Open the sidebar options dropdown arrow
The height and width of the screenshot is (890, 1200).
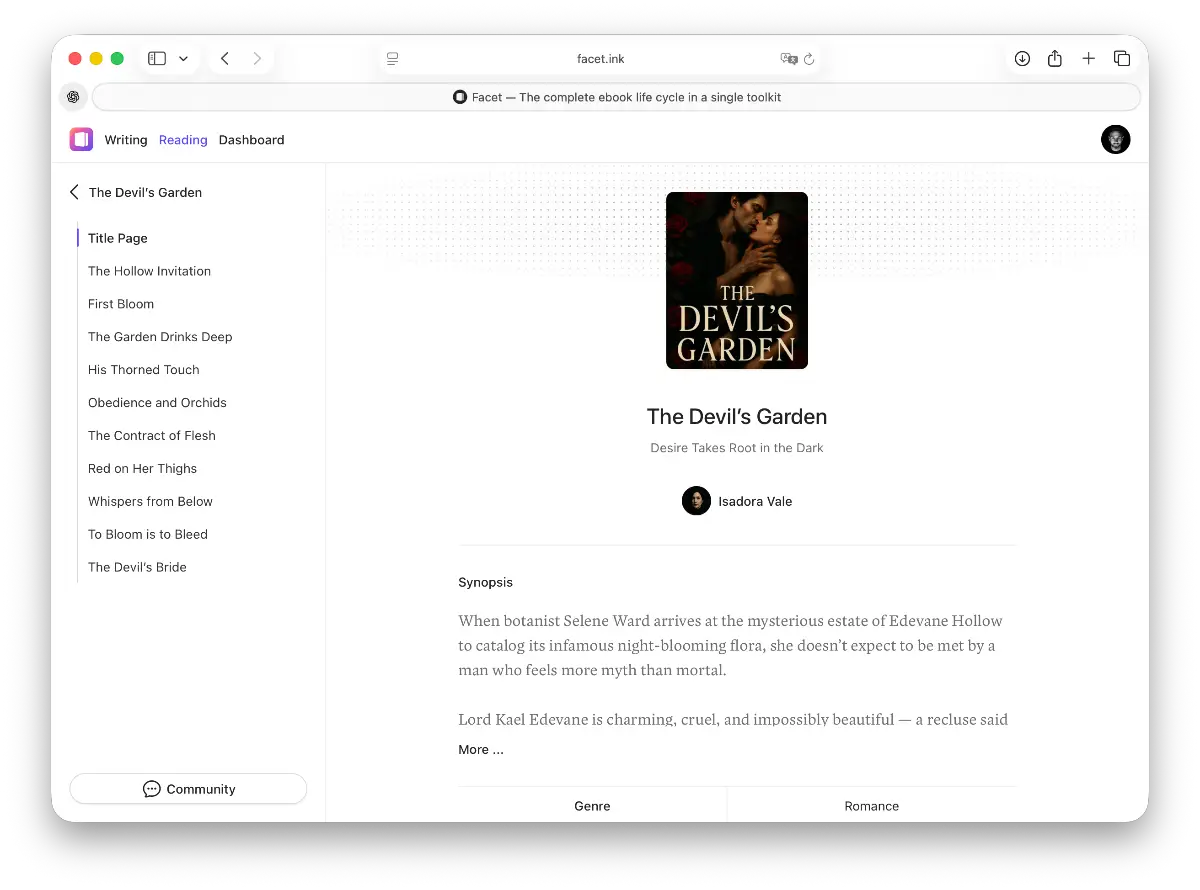click(x=183, y=59)
